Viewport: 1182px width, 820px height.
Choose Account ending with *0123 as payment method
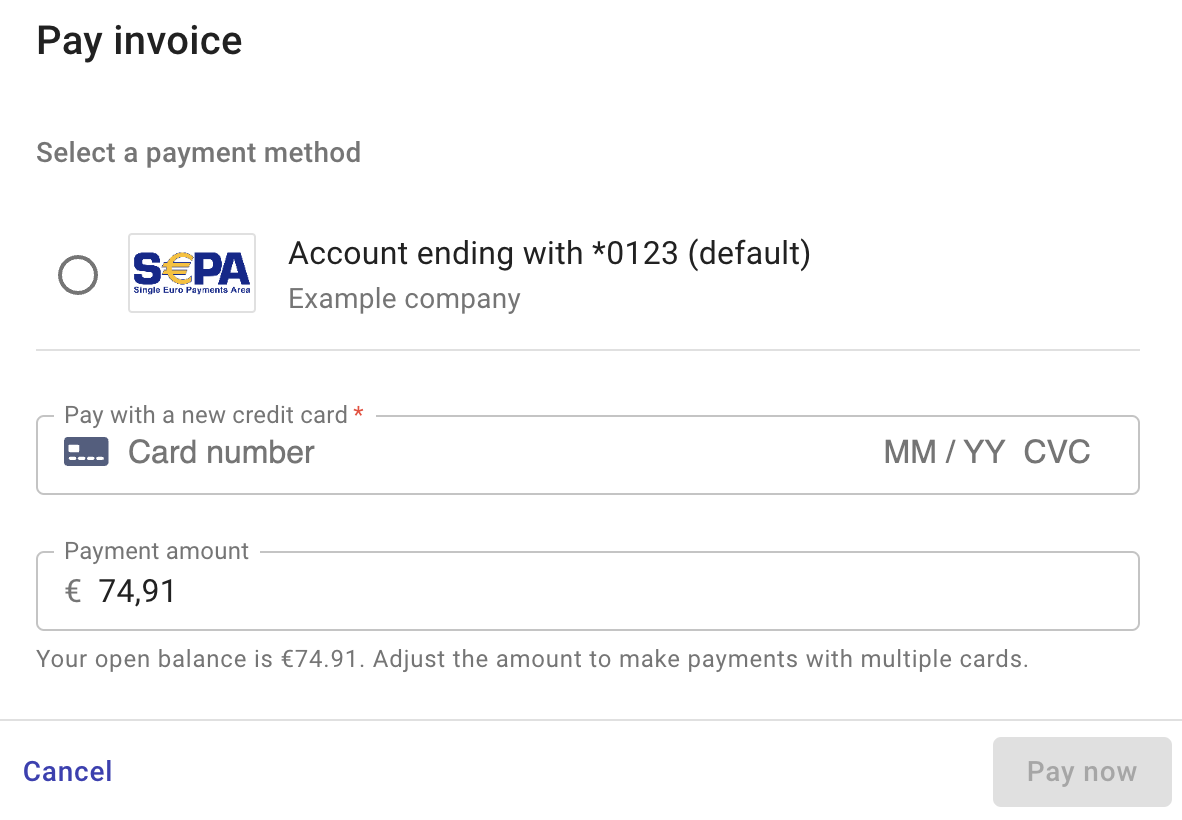pyautogui.click(x=549, y=254)
